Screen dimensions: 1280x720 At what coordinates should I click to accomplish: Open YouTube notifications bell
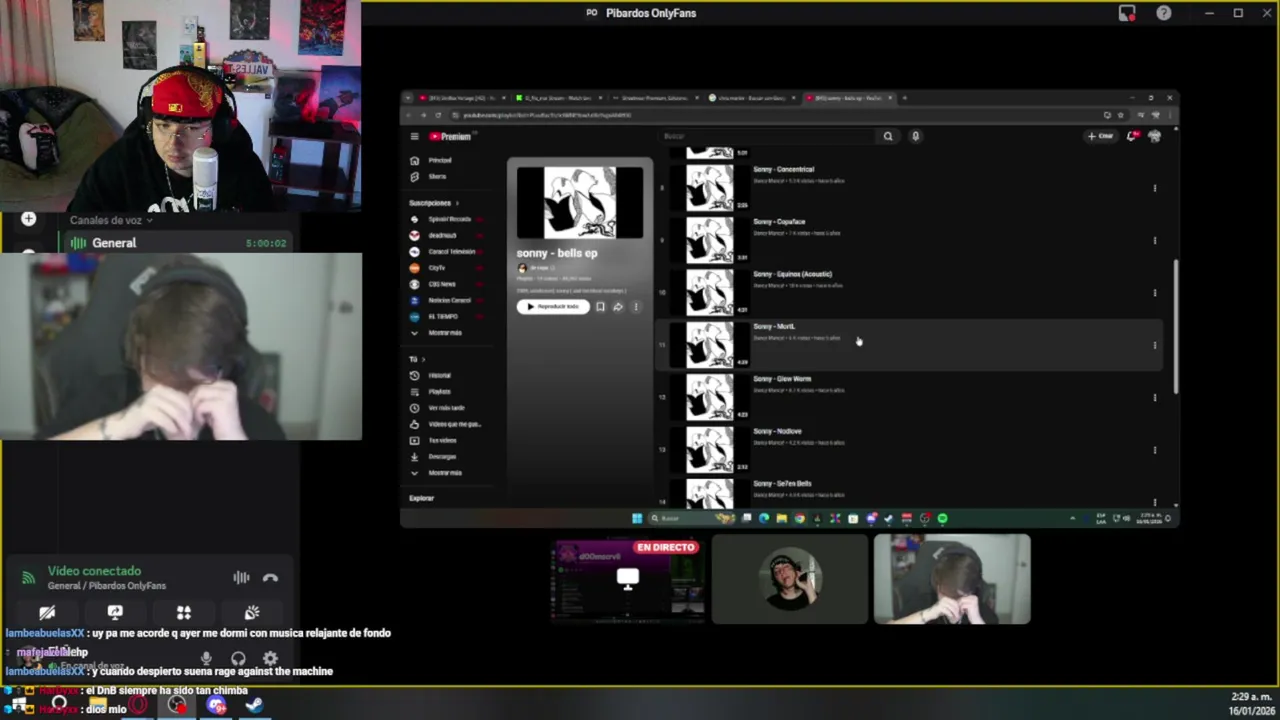click(1132, 136)
